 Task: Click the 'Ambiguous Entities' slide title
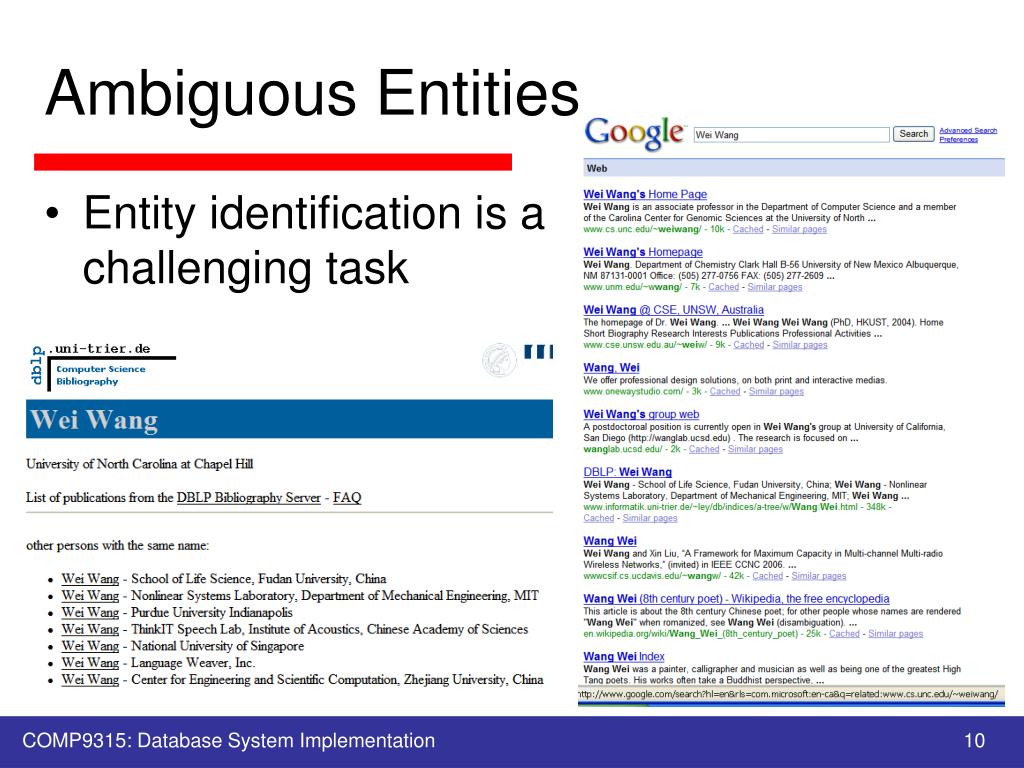tap(312, 94)
